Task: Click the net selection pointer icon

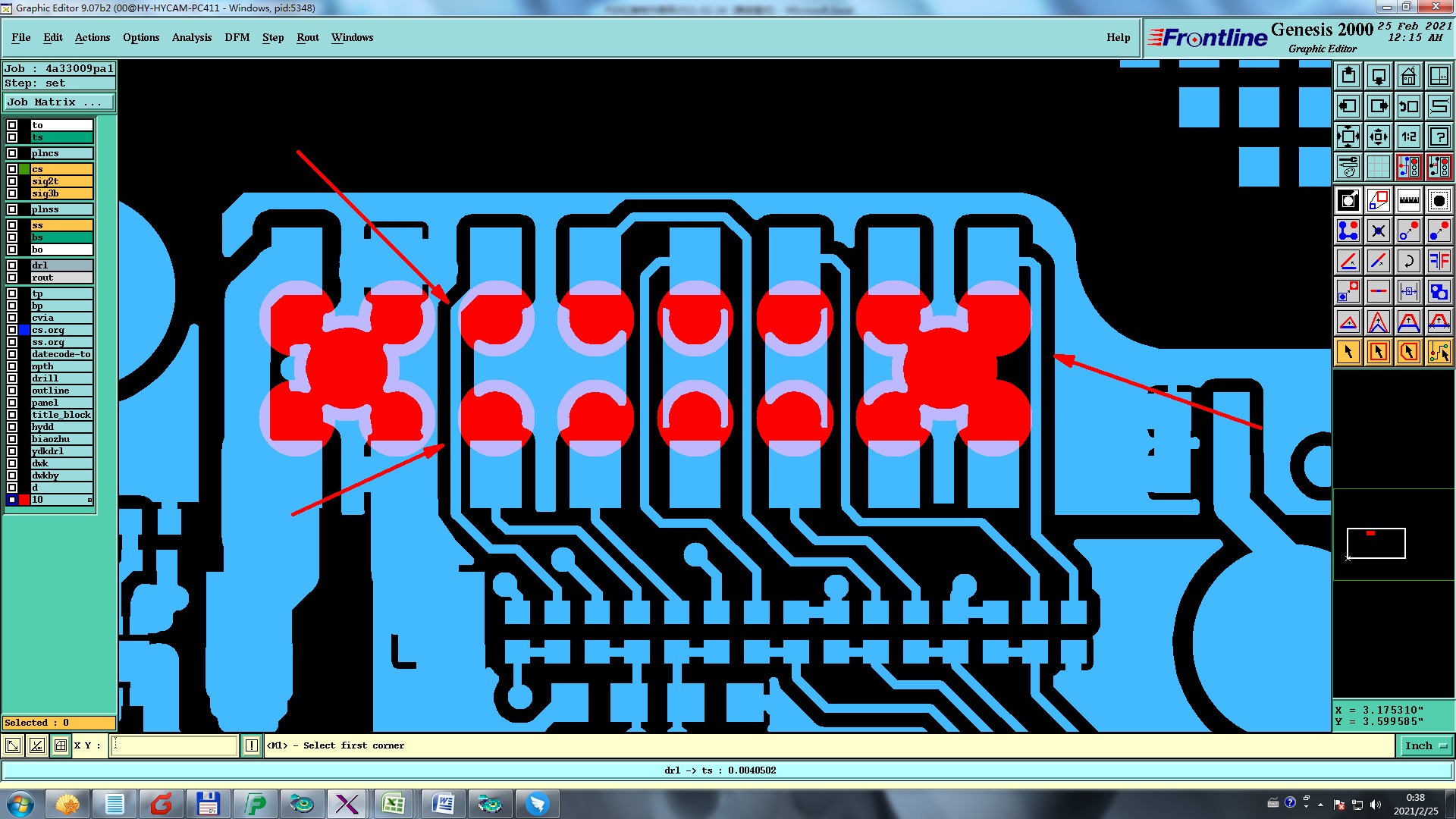Action: coord(1439,352)
